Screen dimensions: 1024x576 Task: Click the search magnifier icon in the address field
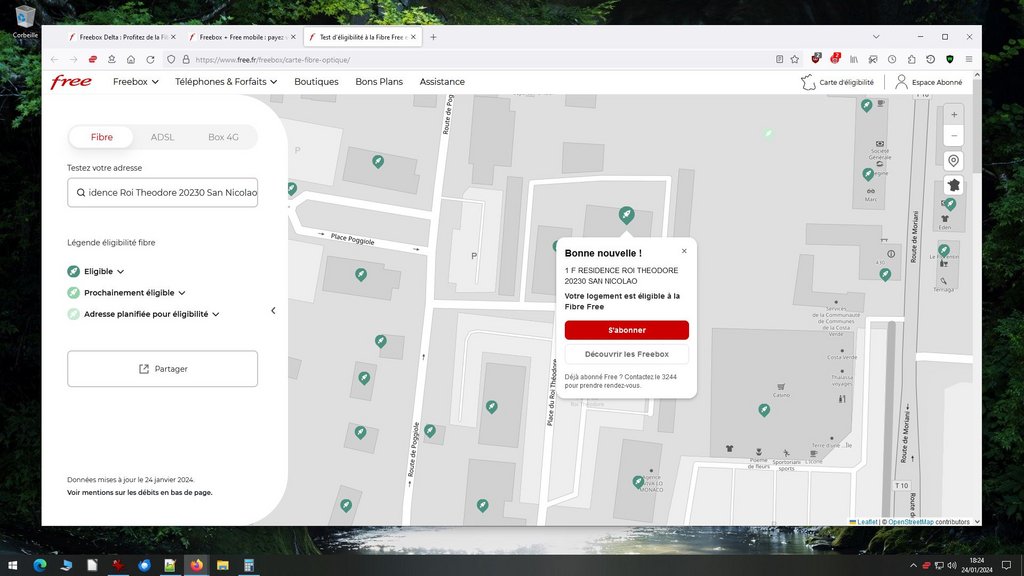tap(81, 193)
